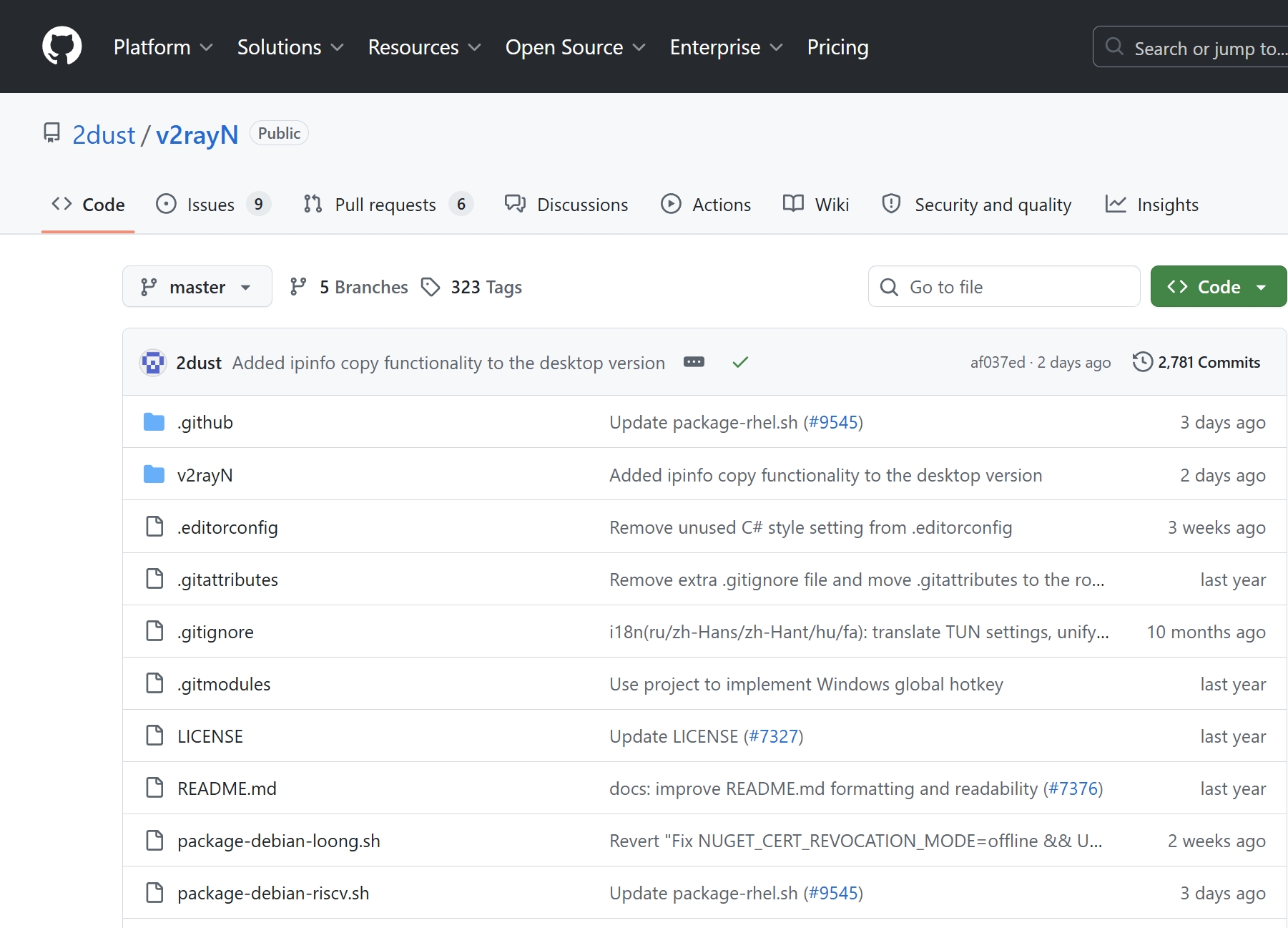This screenshot has height=928, width=1288.
Task: View 5 Branches link
Action: coord(349,287)
